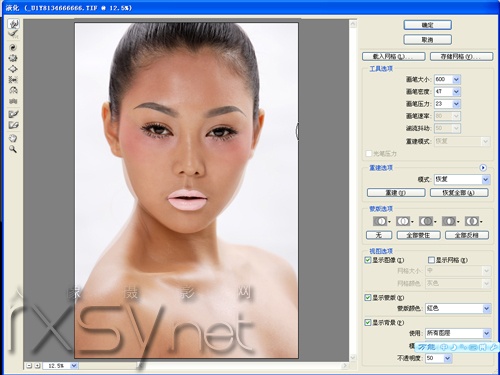The image size is (500, 375).
Task: Click the 万能 logo on the IME bar
Action: click(427, 347)
